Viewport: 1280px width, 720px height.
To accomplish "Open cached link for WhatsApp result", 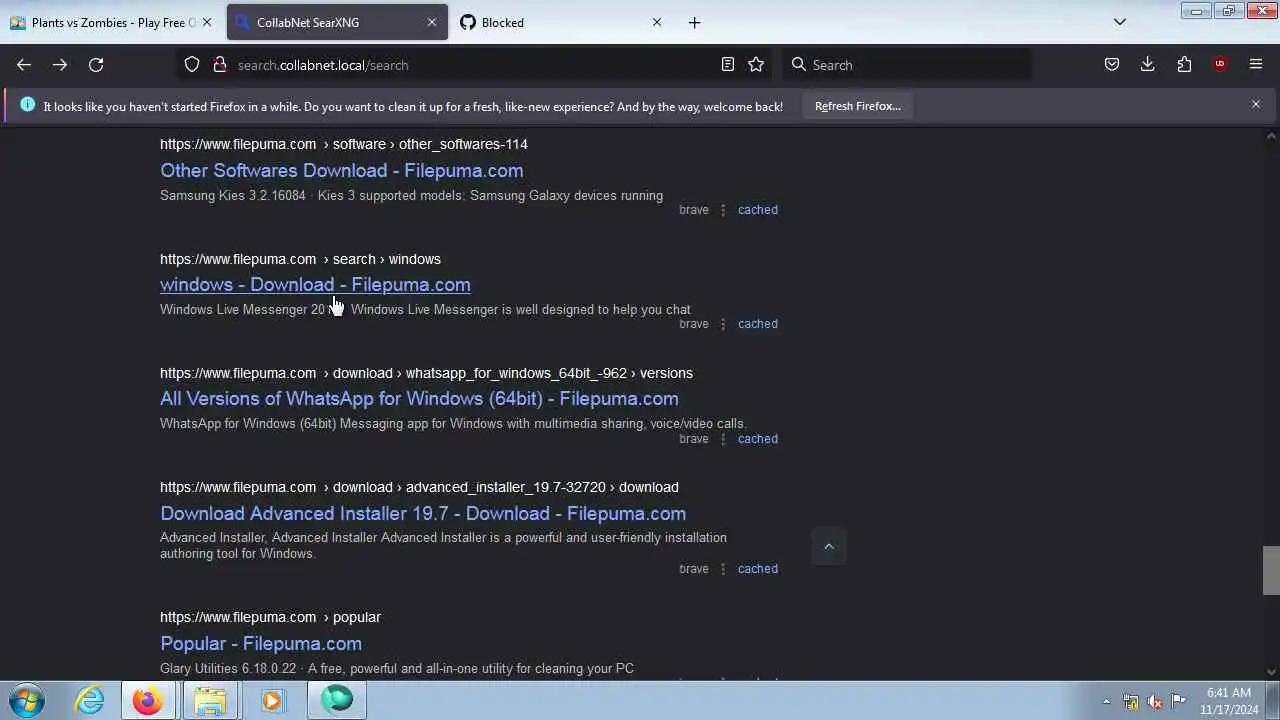I will click(757, 439).
